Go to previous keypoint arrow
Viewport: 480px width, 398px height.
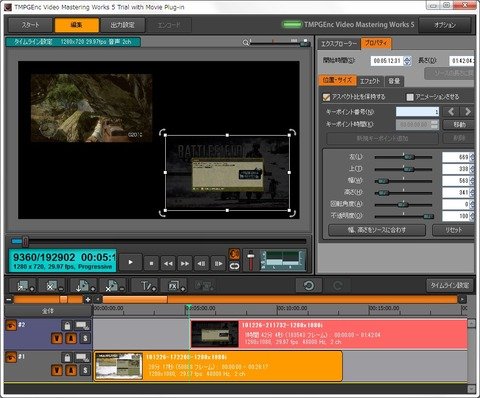coord(451,112)
